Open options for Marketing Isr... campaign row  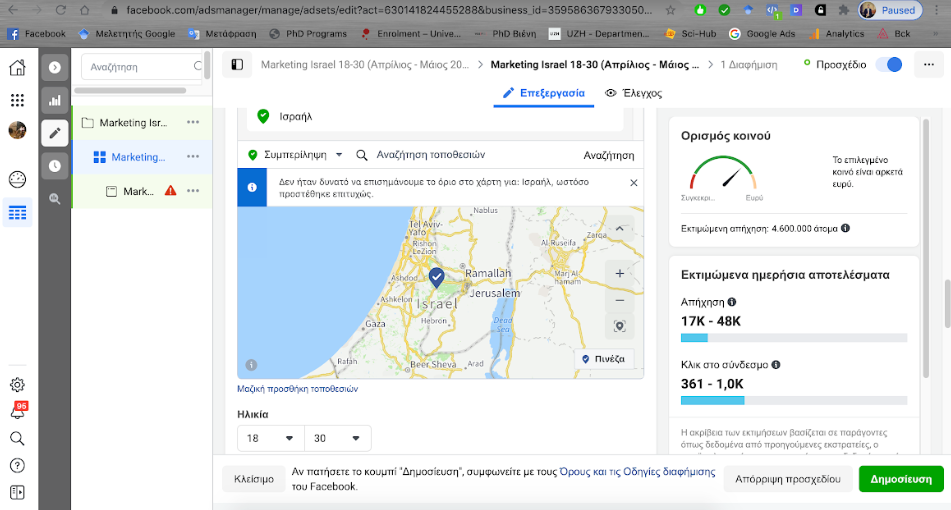point(193,122)
